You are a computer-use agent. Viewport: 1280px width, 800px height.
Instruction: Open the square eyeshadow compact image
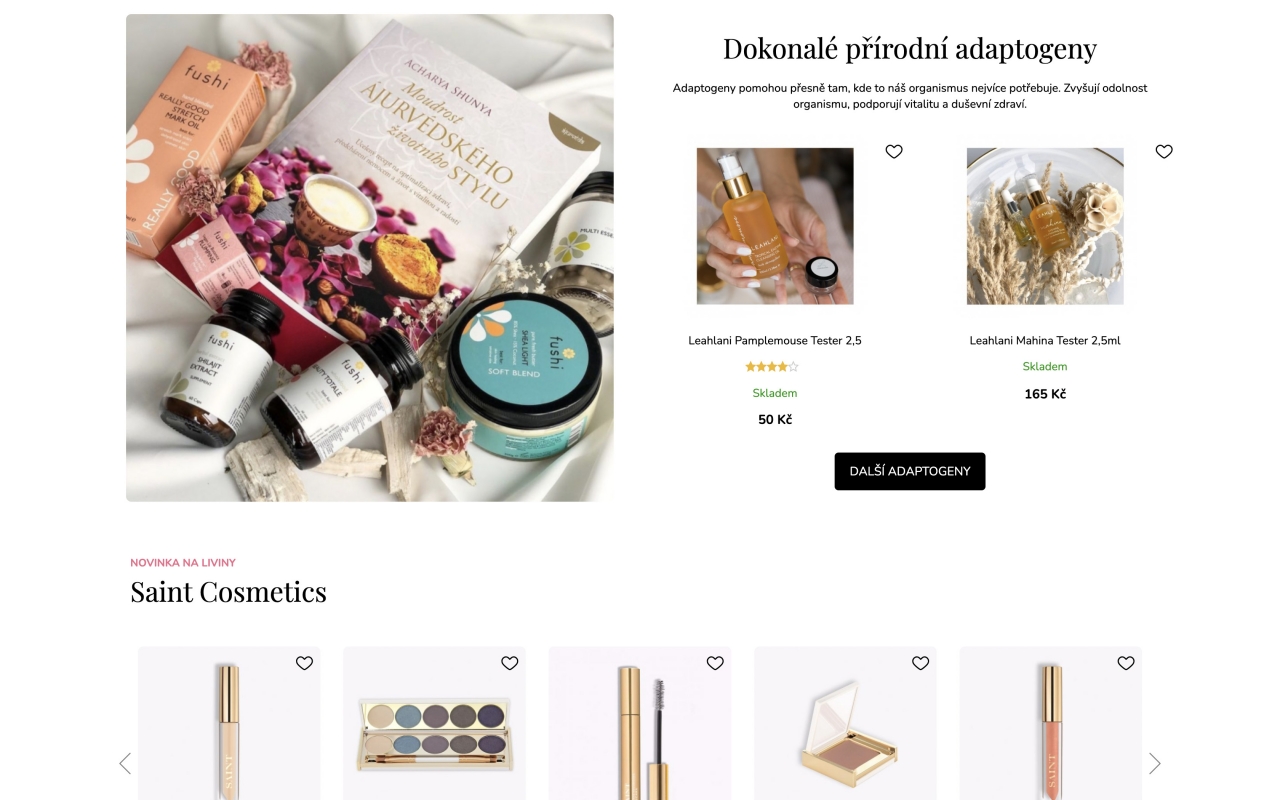(846, 725)
